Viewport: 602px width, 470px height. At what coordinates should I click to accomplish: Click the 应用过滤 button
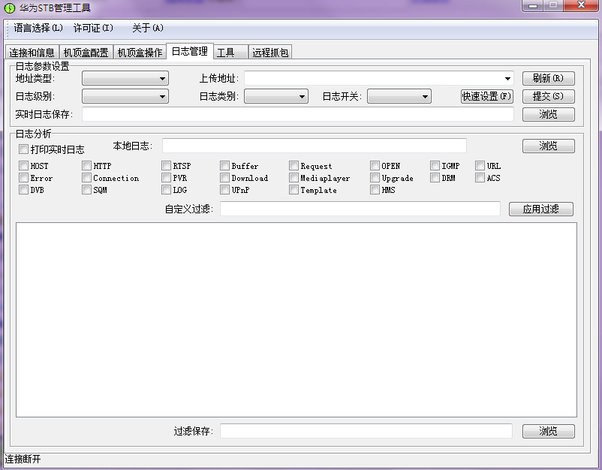[541, 209]
